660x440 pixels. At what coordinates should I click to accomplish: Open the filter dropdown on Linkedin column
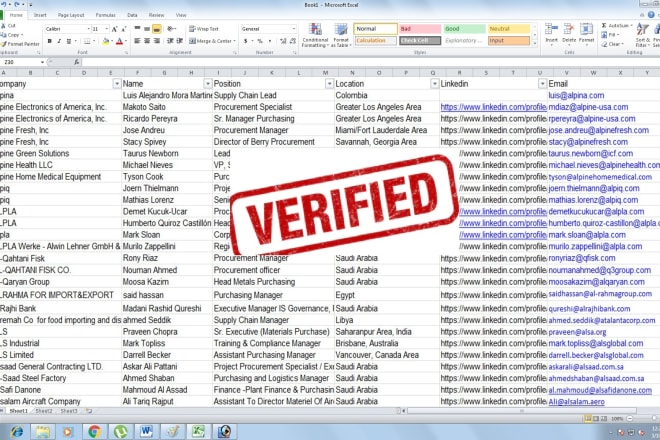pyautogui.click(x=542, y=84)
